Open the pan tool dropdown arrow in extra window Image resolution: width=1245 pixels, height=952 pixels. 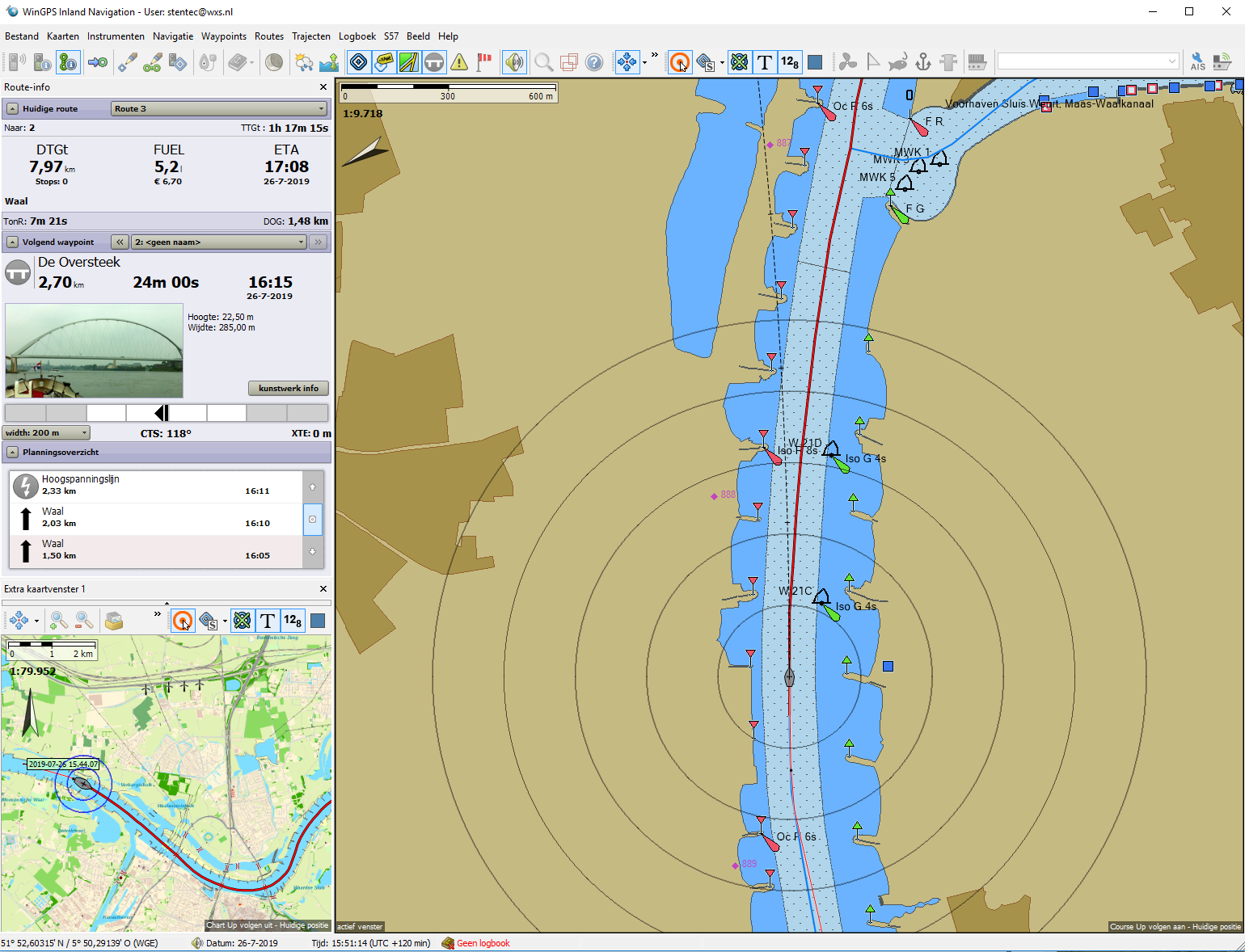(36, 621)
